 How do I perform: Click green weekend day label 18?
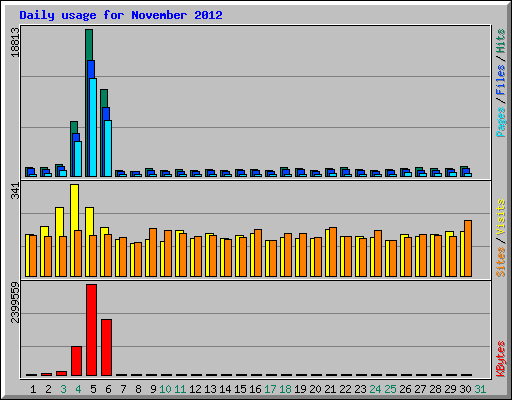(x=285, y=389)
